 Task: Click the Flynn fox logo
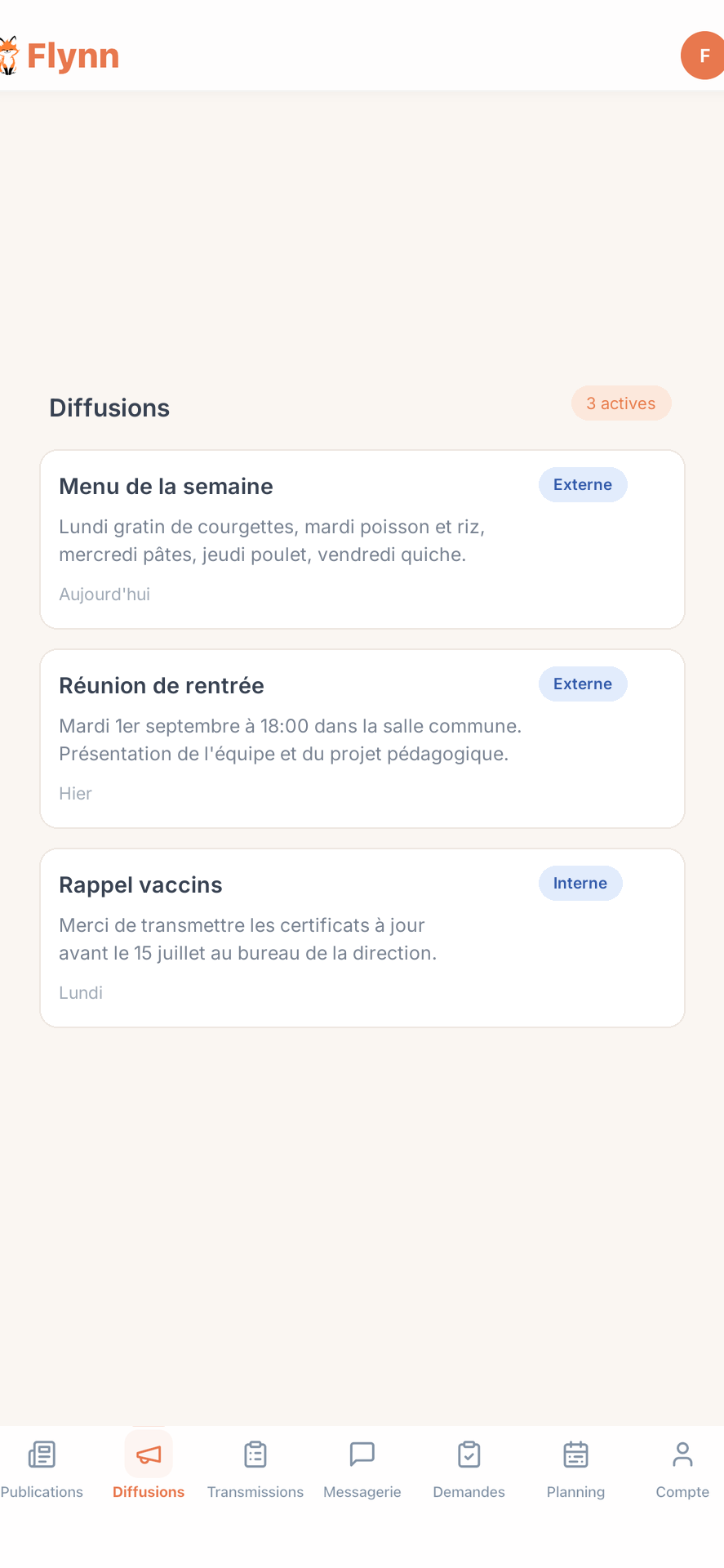pyautogui.click(x=8, y=56)
